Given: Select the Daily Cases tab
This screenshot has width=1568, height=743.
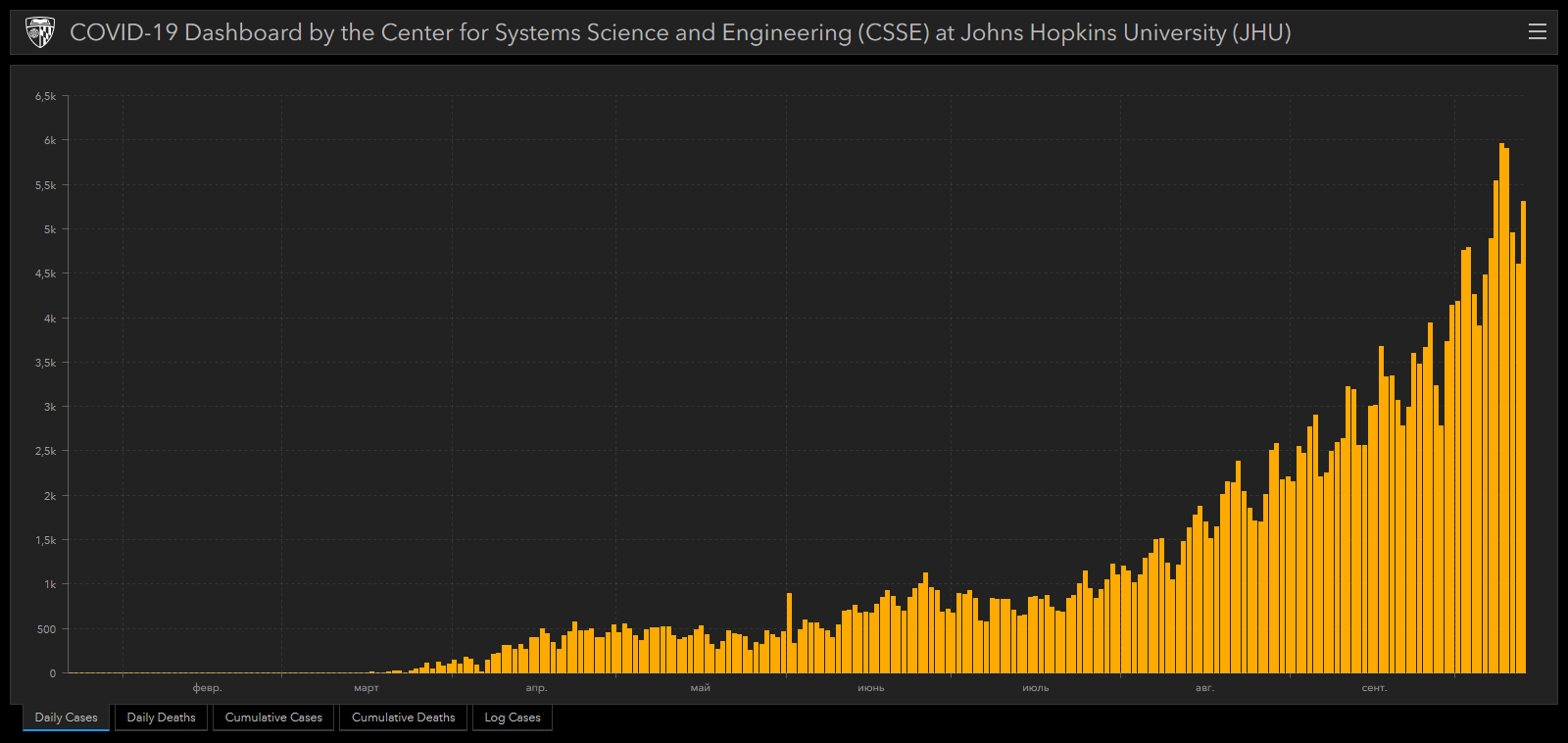Looking at the screenshot, I should (x=66, y=718).
